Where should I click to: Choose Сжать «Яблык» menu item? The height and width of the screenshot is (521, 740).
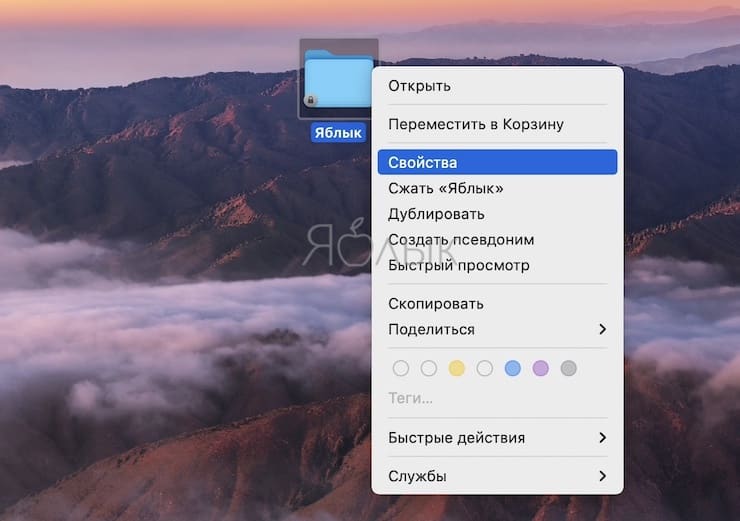[497, 188]
